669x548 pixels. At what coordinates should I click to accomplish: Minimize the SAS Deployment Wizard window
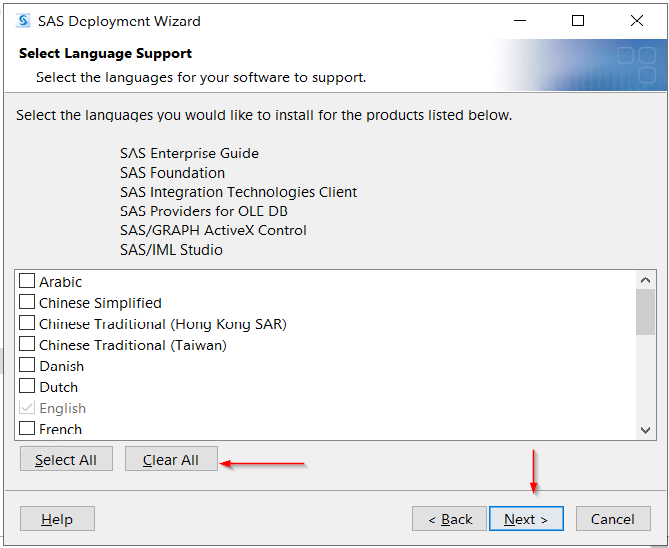[x=520, y=20]
